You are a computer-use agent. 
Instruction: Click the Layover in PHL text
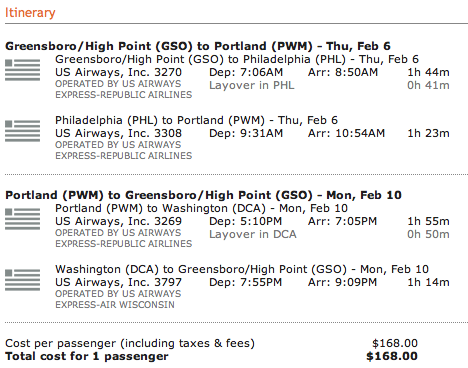click(252, 85)
